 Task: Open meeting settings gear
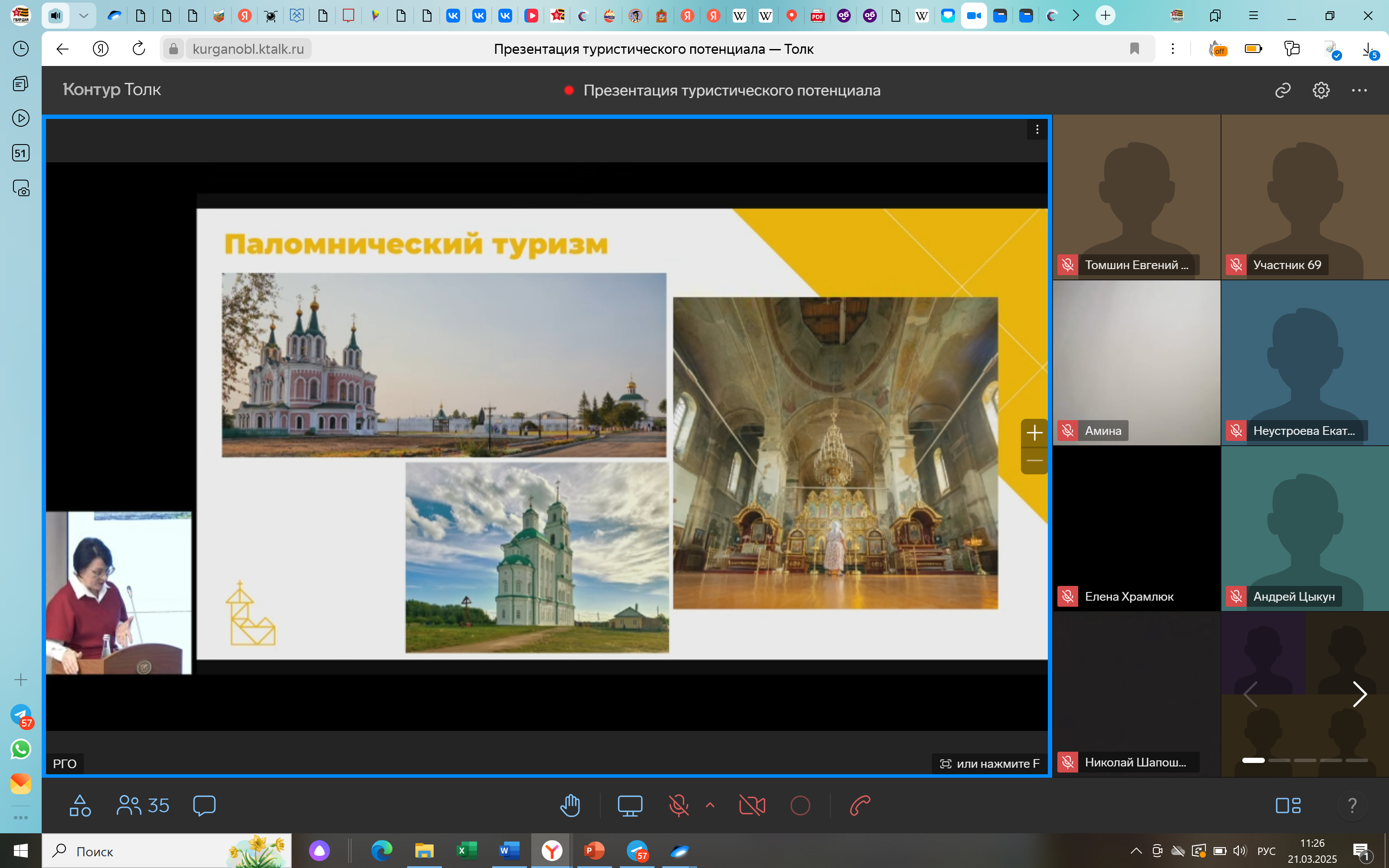coord(1321,90)
